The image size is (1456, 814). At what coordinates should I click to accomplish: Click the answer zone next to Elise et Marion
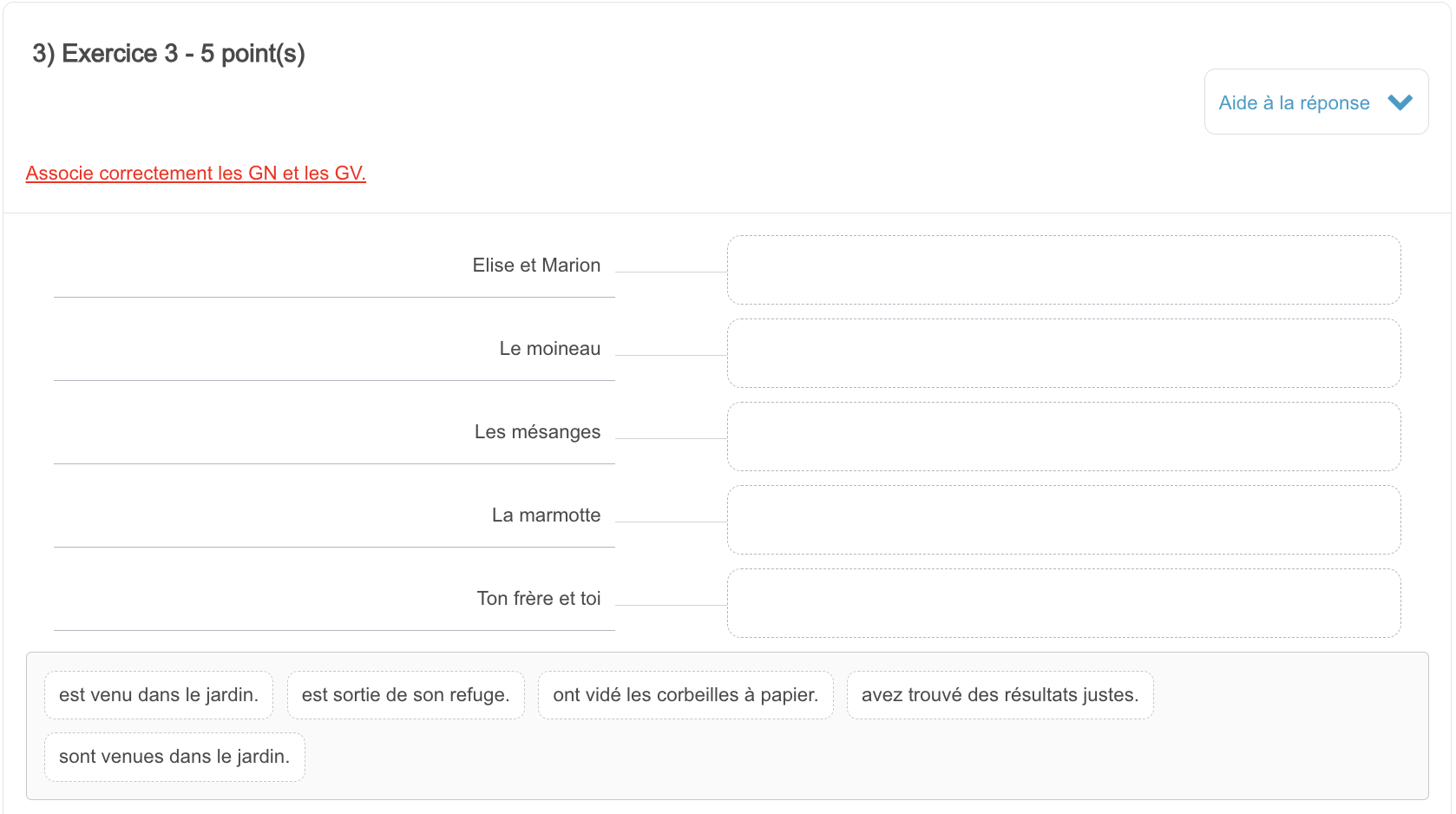click(1063, 269)
